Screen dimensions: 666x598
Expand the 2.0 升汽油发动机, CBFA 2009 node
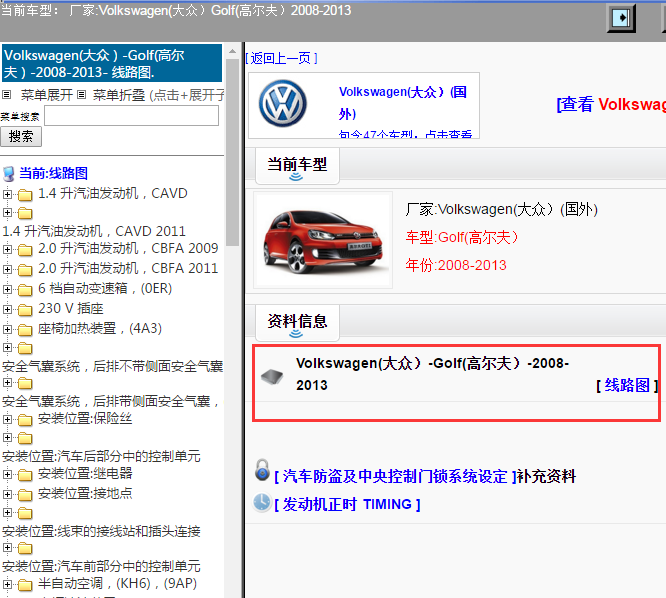point(7,249)
